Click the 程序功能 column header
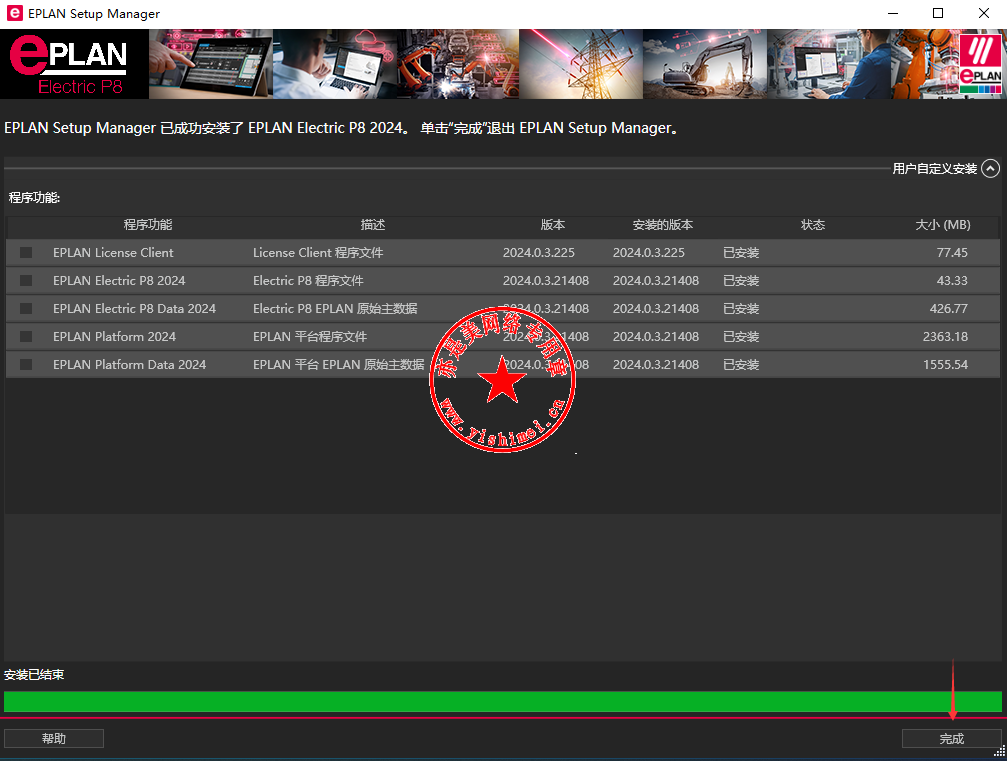The image size is (1007, 761). coord(148,225)
